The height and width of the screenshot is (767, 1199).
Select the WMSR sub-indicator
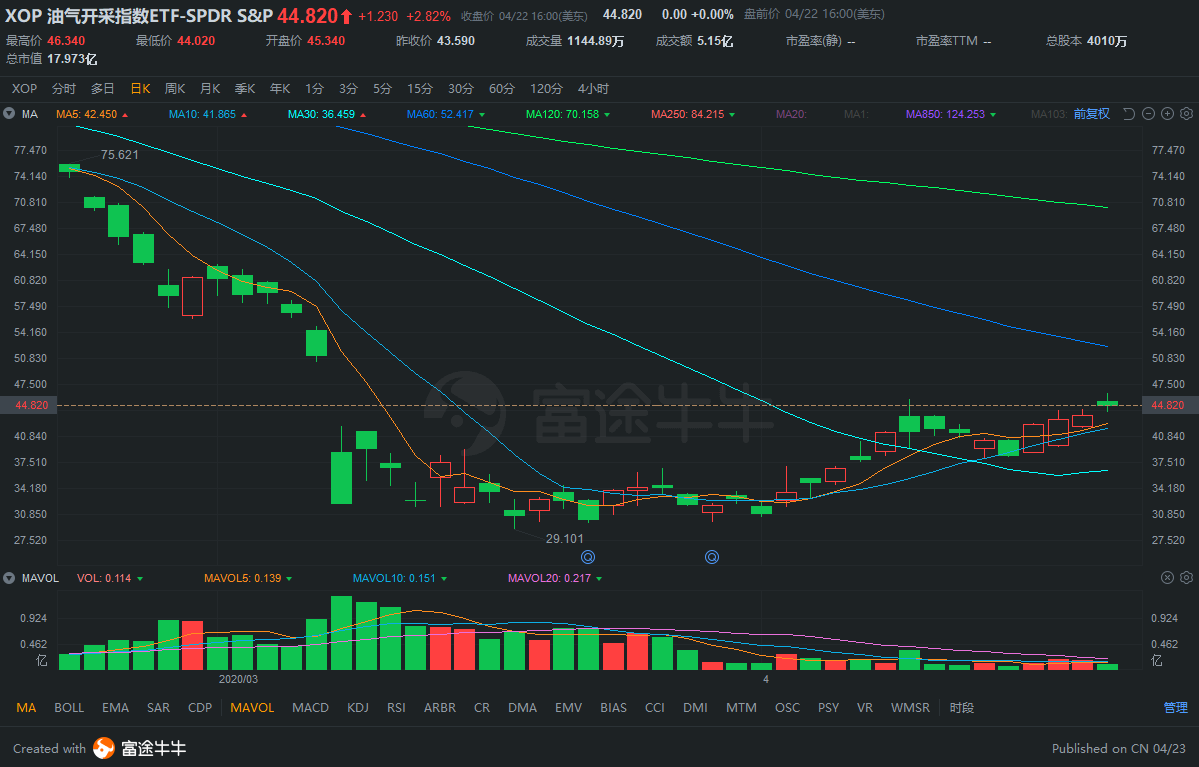pyautogui.click(x=910, y=707)
